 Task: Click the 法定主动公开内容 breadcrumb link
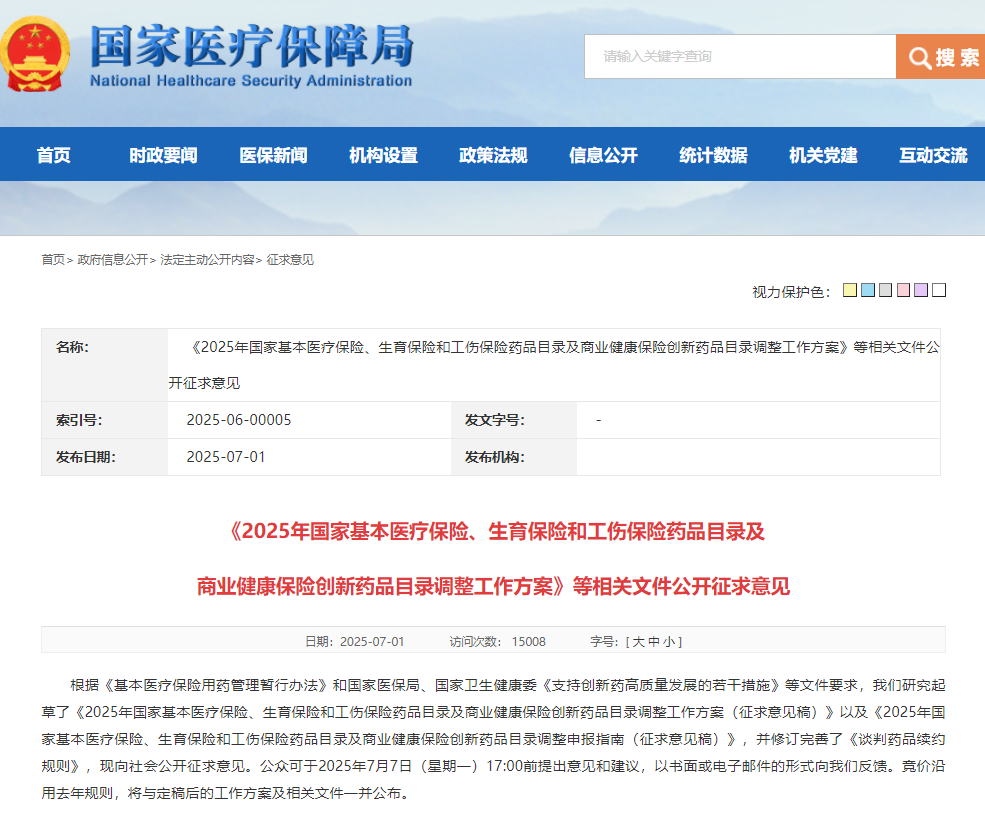point(207,260)
